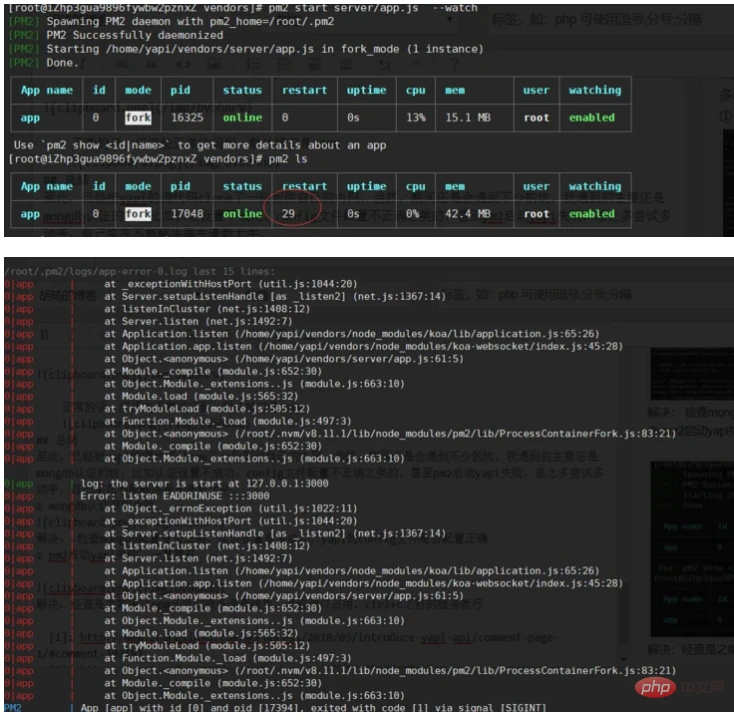
Task: Click the 'App [app] with id [0] and pid [17394]' line
Action: (313, 707)
